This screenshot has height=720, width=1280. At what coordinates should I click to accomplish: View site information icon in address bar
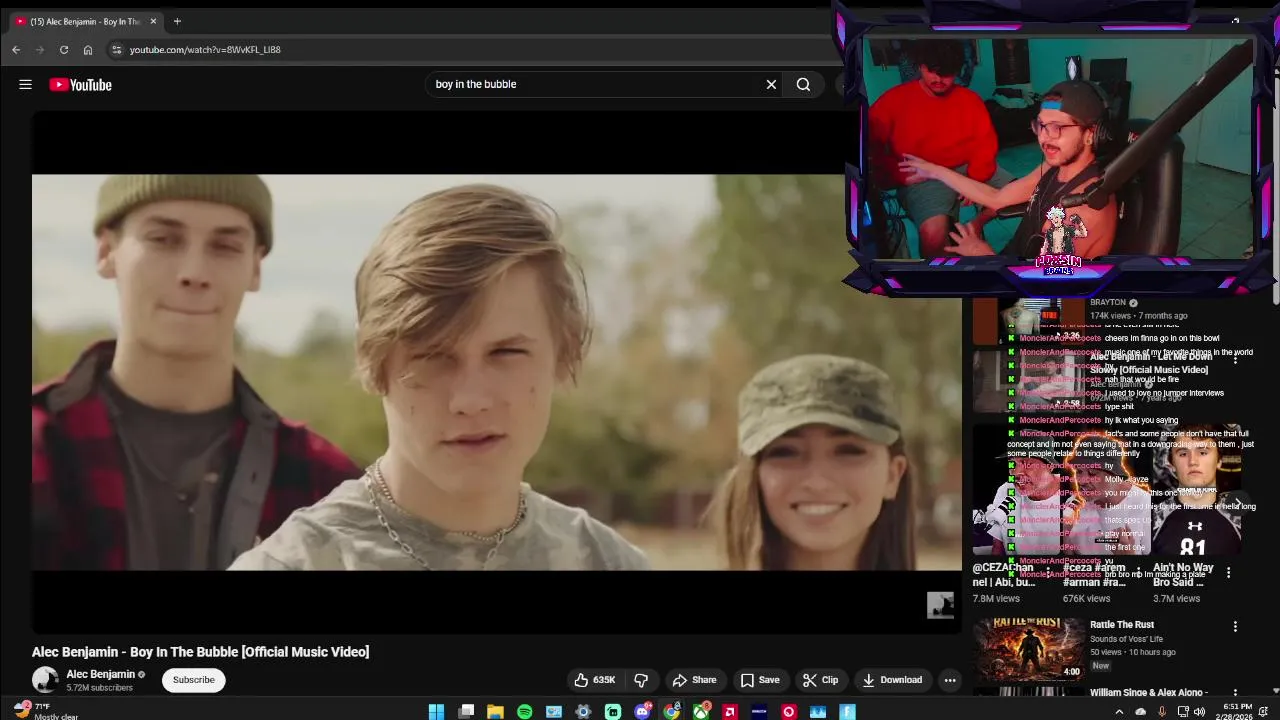(116, 49)
